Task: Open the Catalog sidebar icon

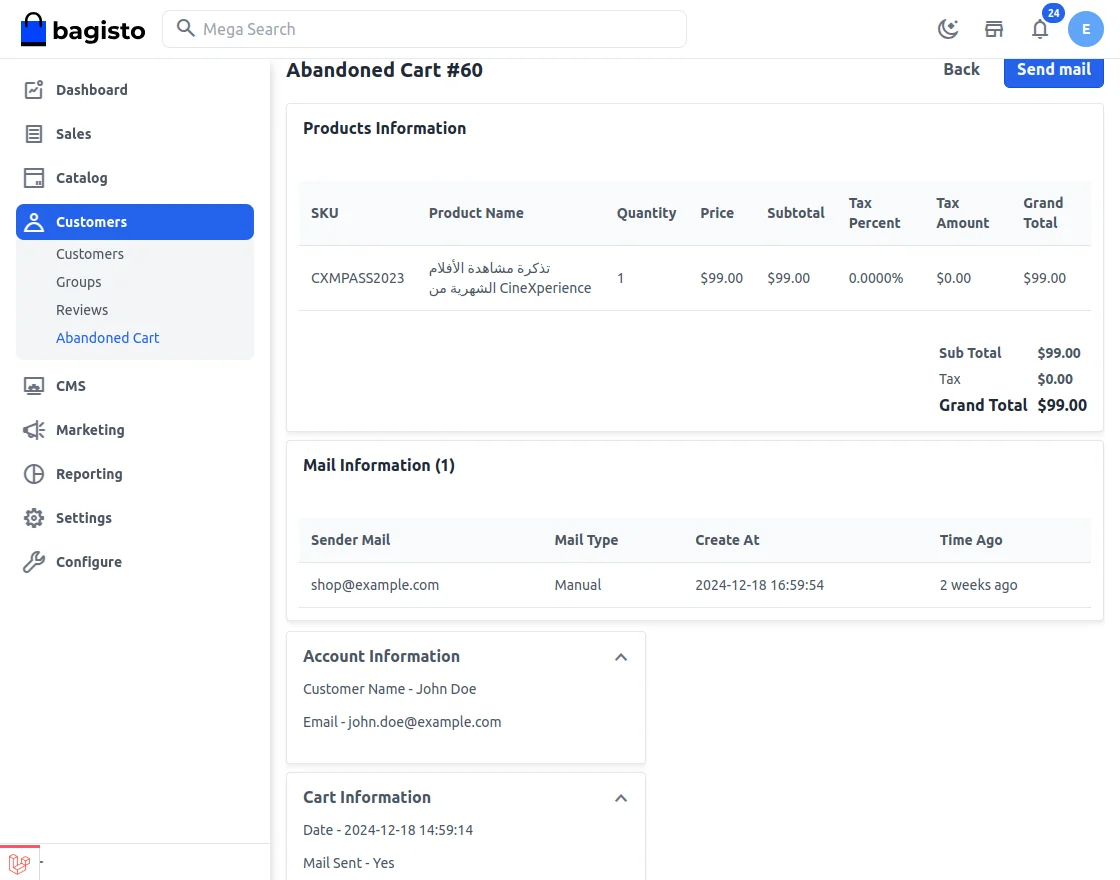Action: [x=34, y=178]
